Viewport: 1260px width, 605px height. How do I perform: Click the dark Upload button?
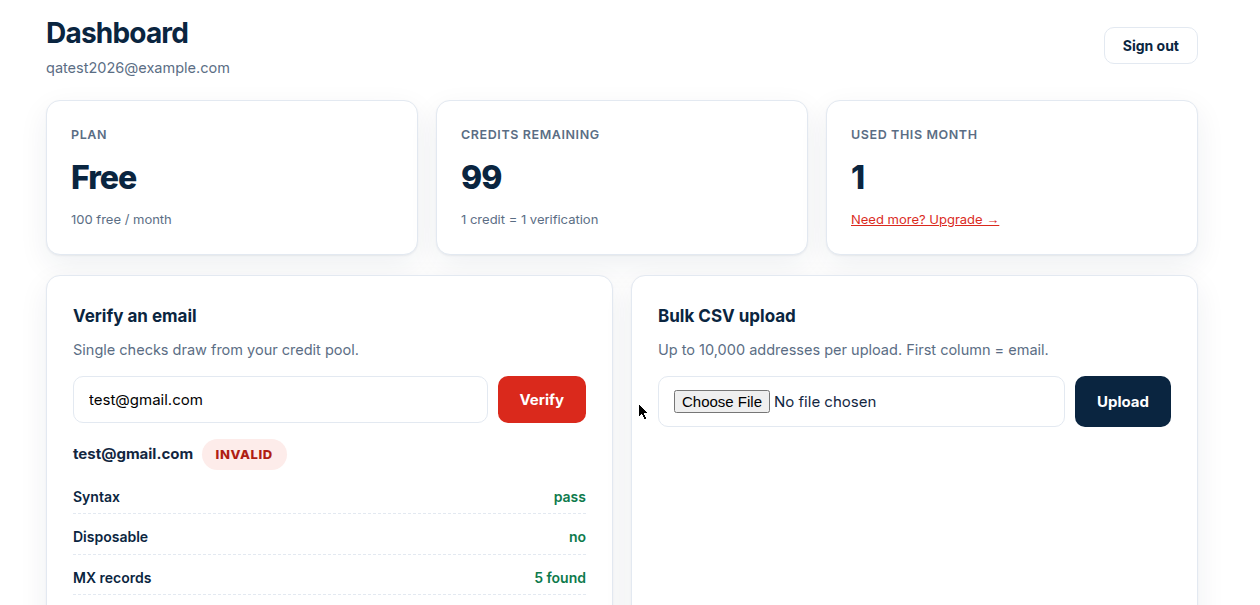click(x=1122, y=402)
